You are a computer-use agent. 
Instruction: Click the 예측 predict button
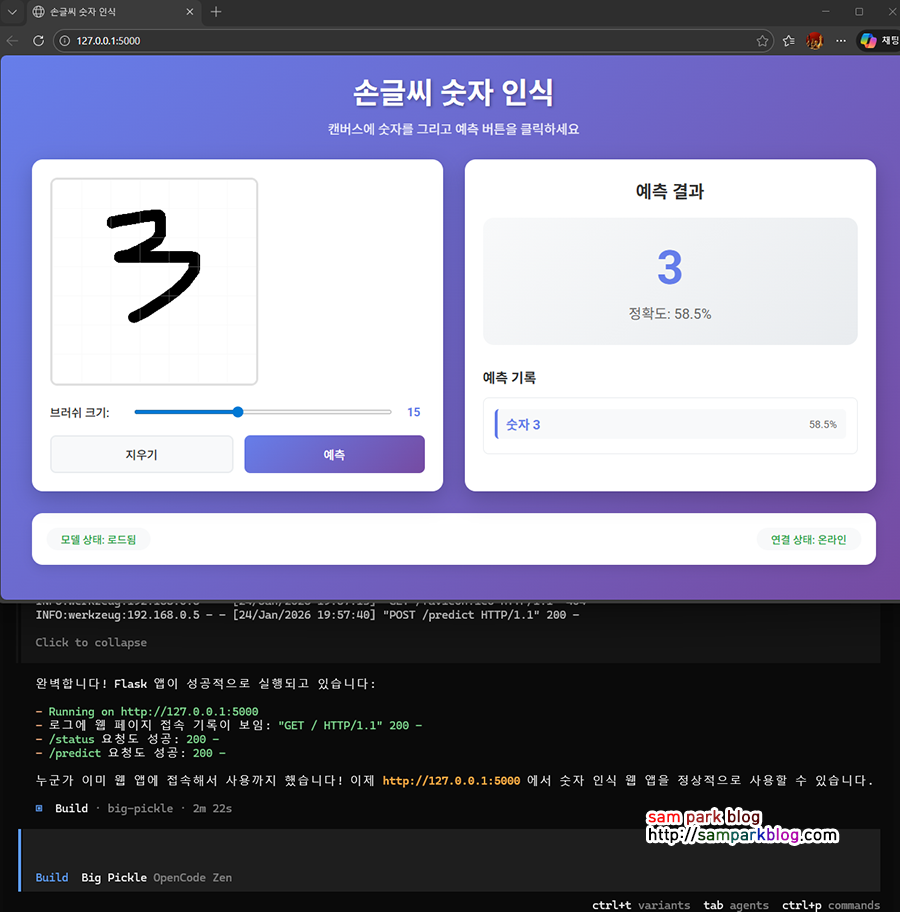click(x=335, y=454)
